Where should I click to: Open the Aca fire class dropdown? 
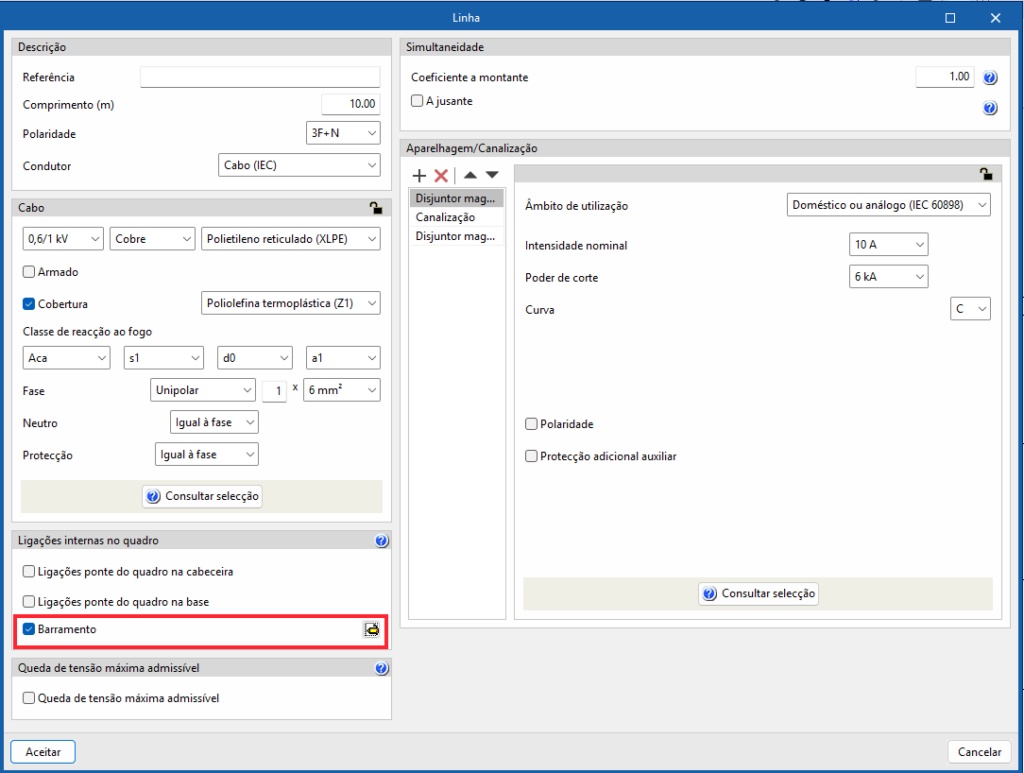(x=66, y=358)
